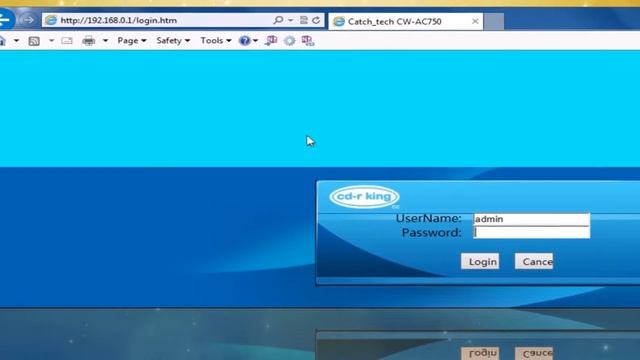Click the UserName field containing admin
Image resolution: width=640 pixels, height=360 pixels.
click(x=531, y=219)
